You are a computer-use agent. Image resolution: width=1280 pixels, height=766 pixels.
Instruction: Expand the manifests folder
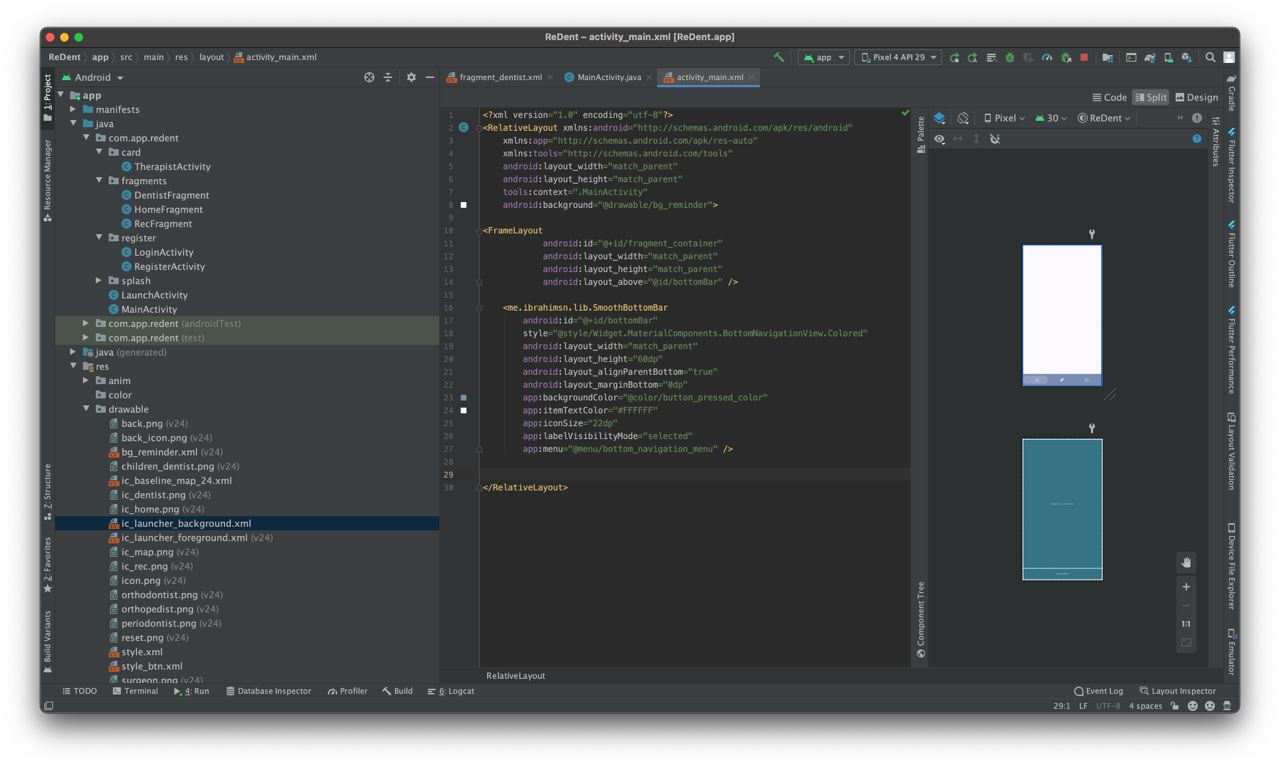click(x=74, y=109)
